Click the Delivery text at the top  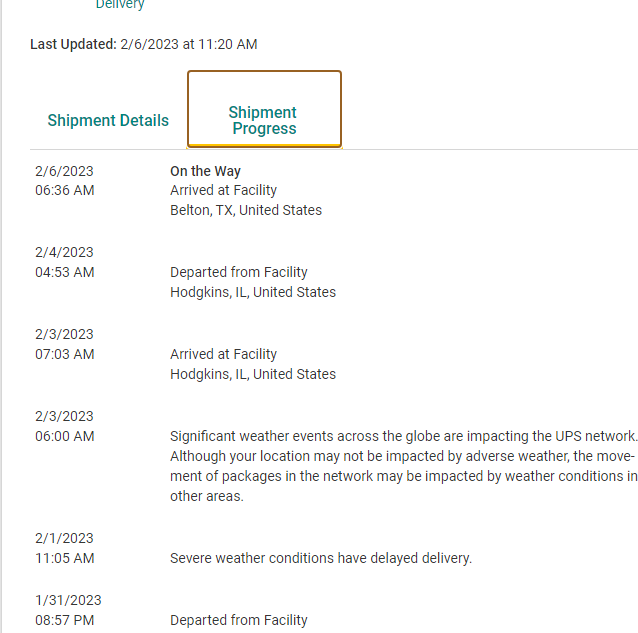[x=120, y=5]
